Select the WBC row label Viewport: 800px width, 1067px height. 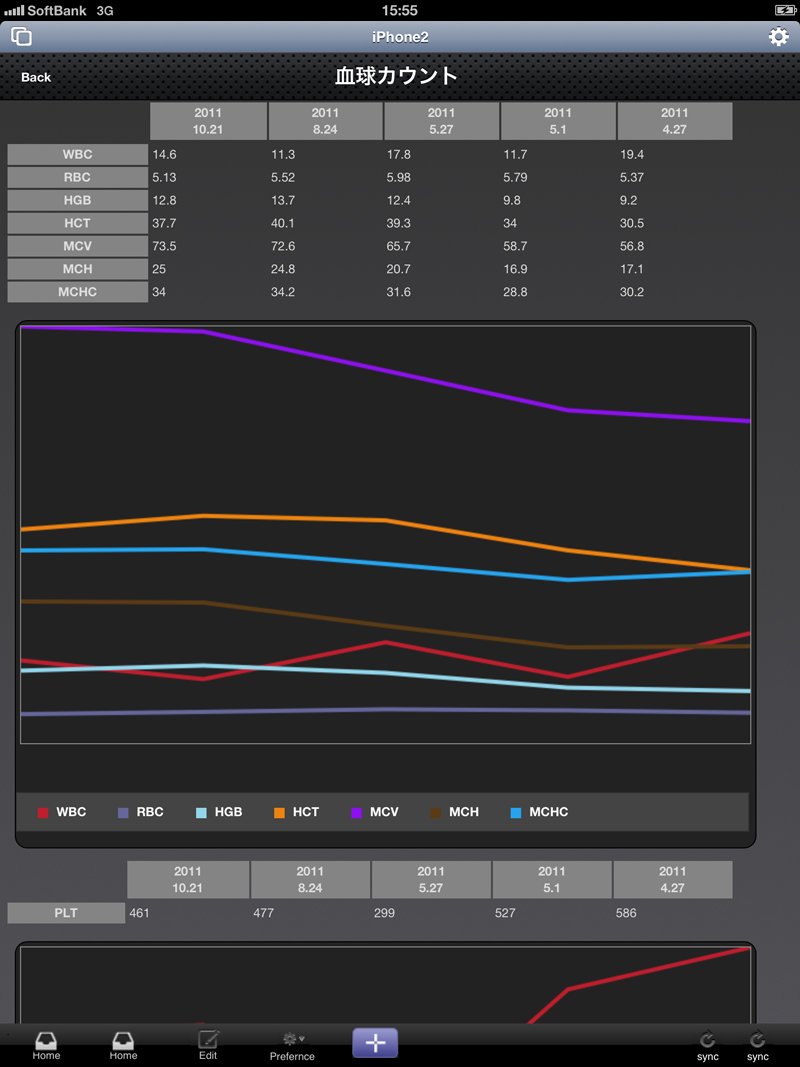(78, 154)
